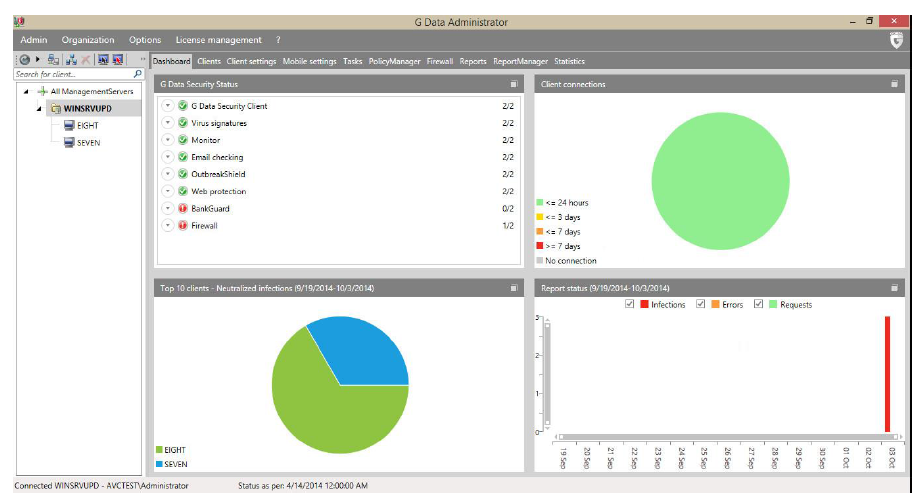Click in the Search for client field
Viewport: 922px width, 502px height.
point(70,74)
